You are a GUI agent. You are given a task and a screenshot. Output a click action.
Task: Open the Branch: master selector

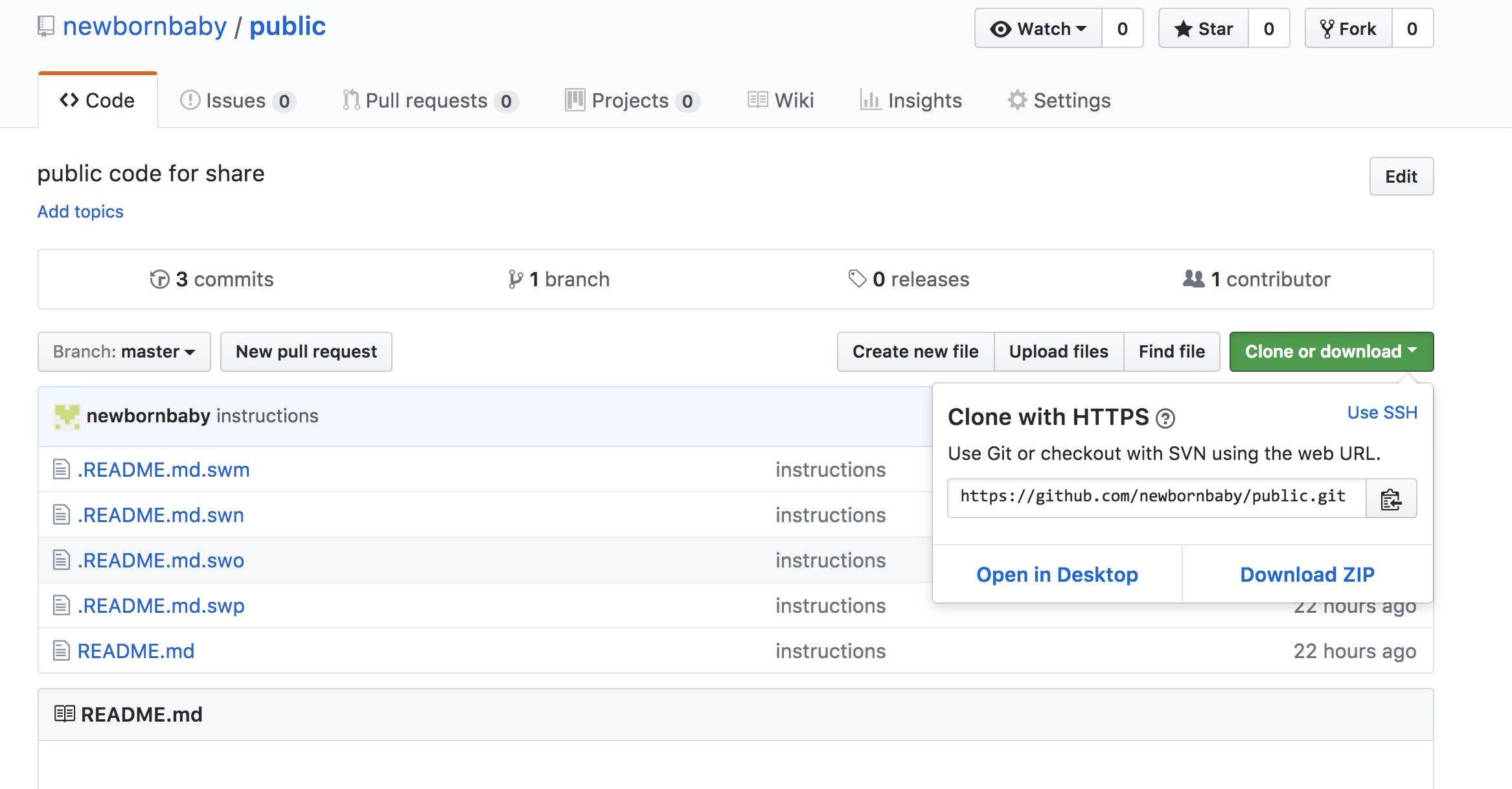coord(124,352)
